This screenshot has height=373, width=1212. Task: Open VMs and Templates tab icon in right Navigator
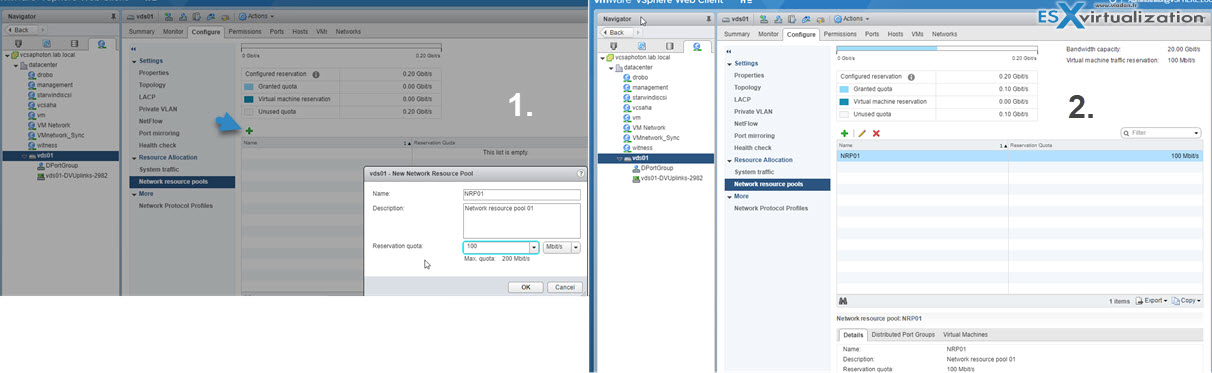(641, 46)
